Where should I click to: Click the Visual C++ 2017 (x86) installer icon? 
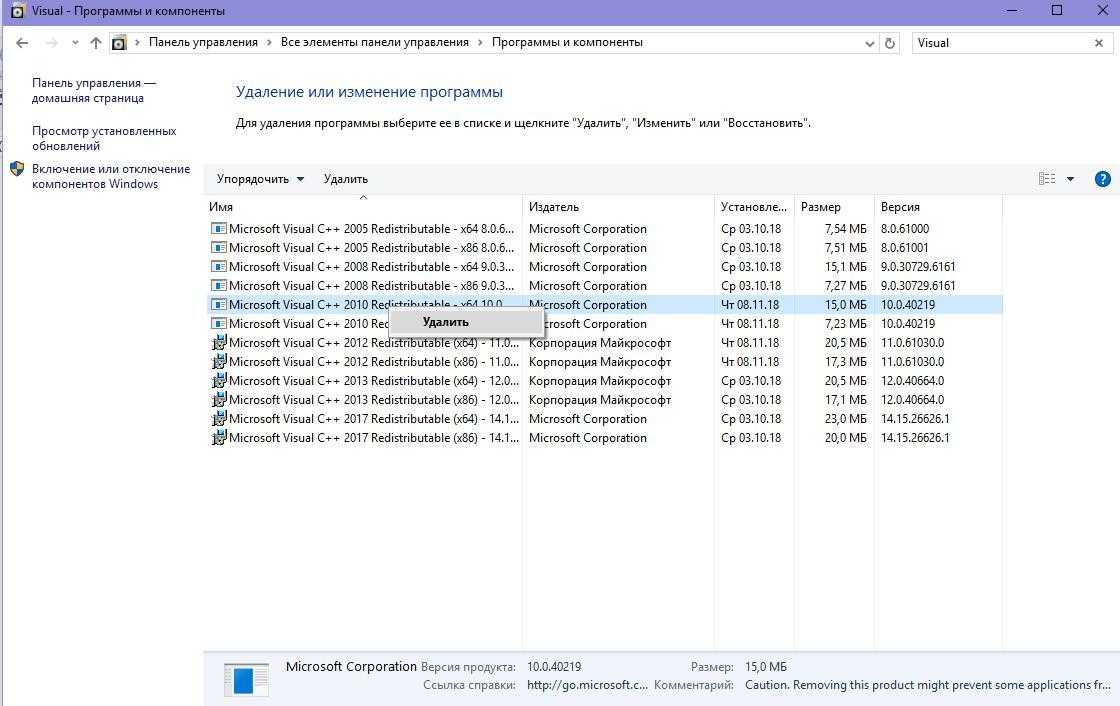[x=218, y=438]
